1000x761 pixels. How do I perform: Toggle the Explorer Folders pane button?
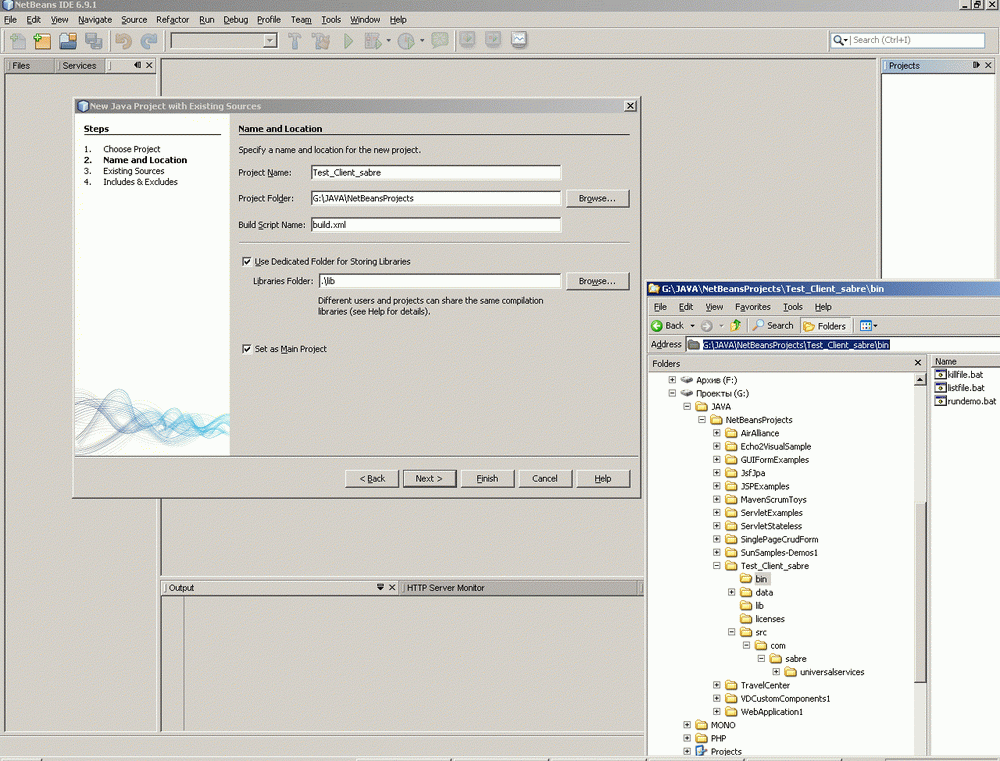pyautogui.click(x=825, y=326)
